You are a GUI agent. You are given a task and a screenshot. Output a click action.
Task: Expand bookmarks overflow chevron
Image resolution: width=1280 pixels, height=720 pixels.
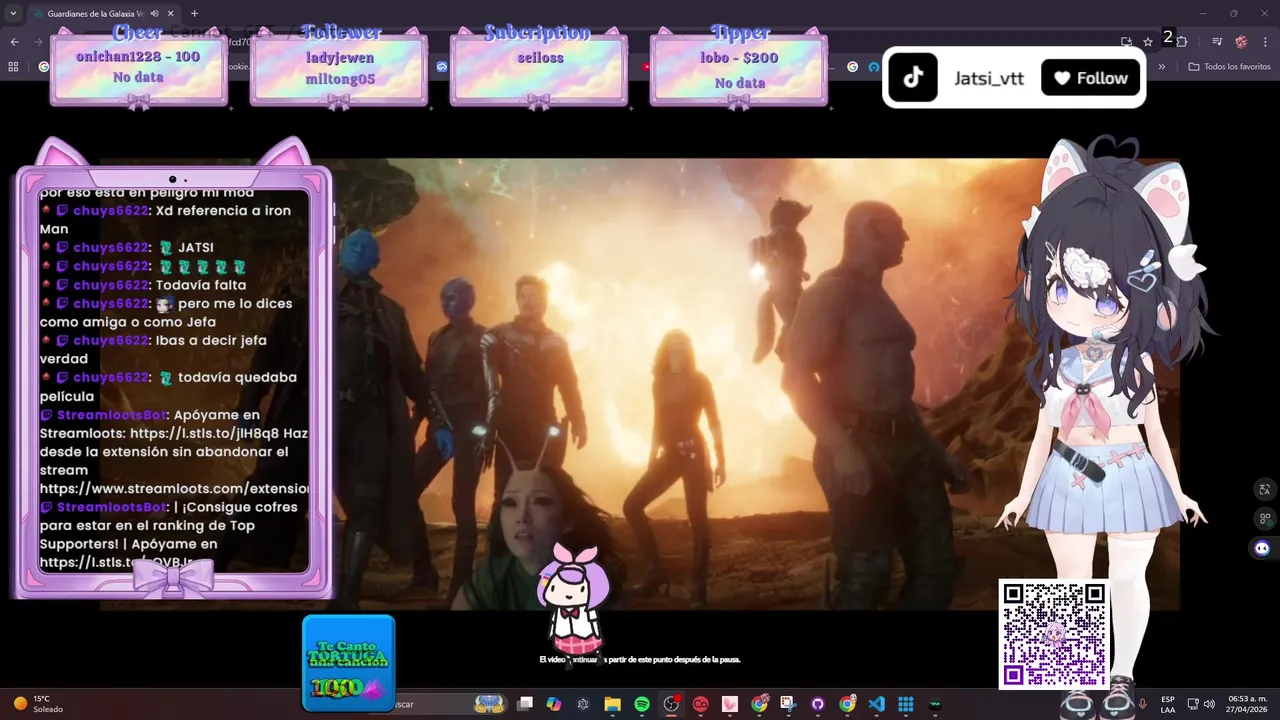pos(1162,67)
